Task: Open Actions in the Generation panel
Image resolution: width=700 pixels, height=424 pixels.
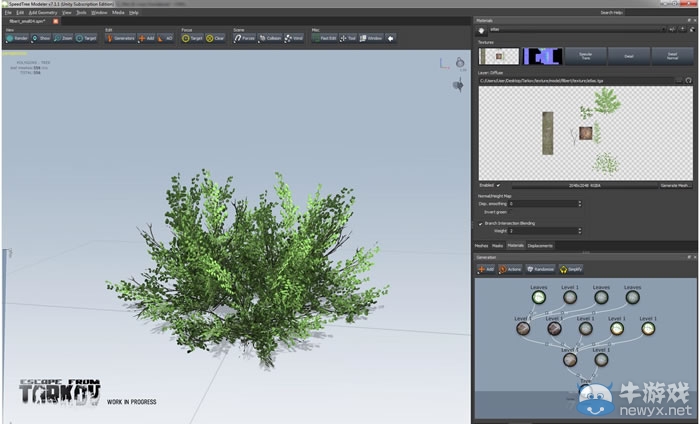Action: tap(510, 269)
